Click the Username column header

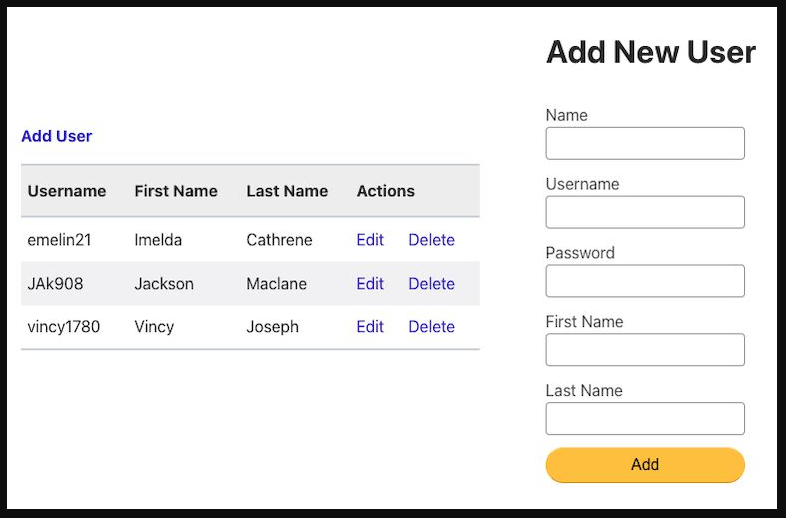point(67,191)
